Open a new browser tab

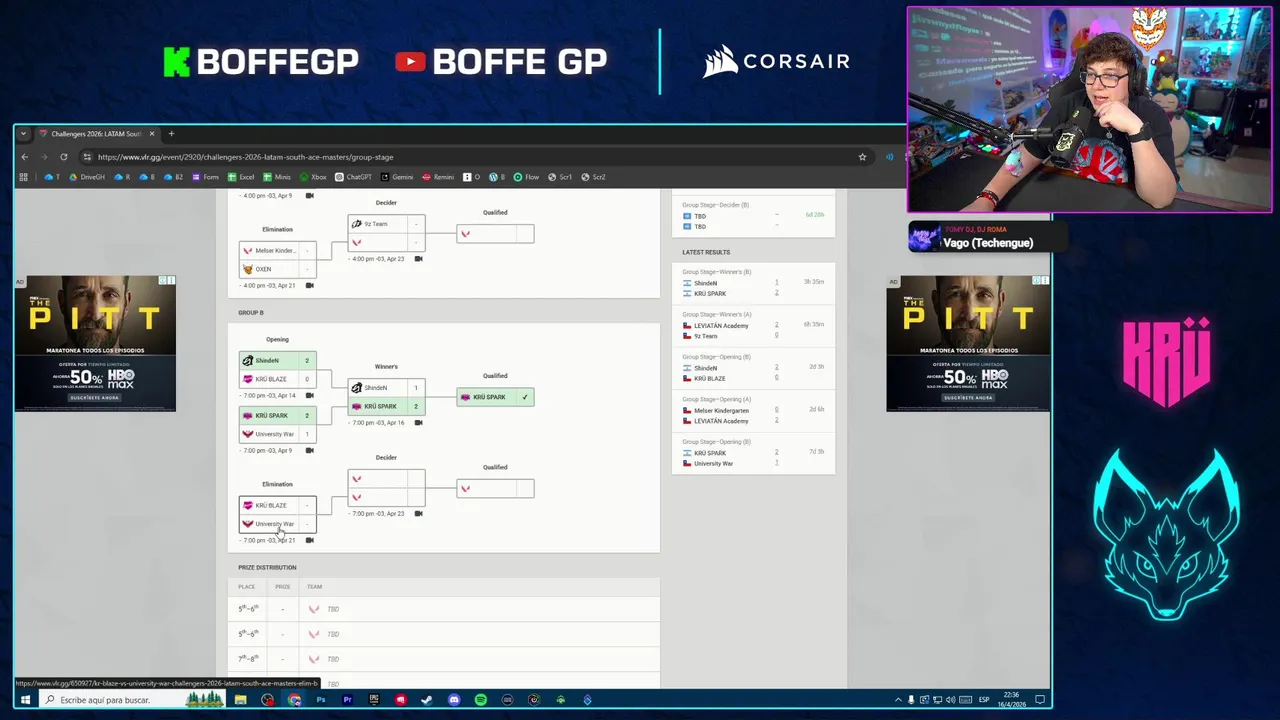(x=171, y=134)
